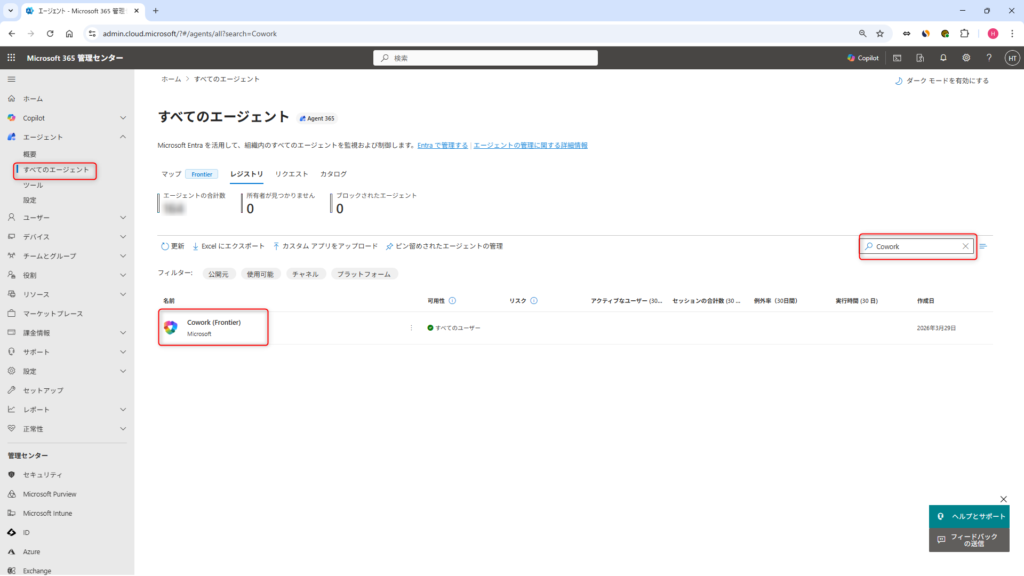
Task: Click the help question mark icon
Action: [x=989, y=58]
